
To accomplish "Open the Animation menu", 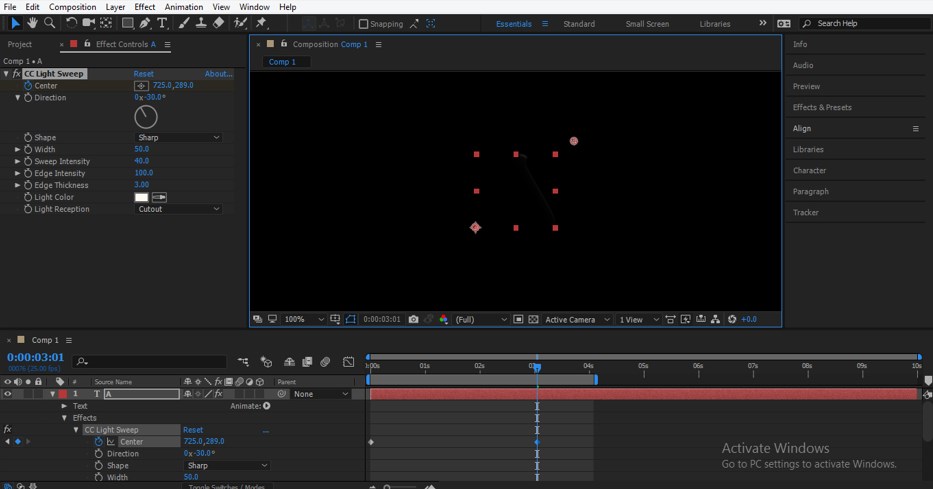I will pyautogui.click(x=183, y=7).
